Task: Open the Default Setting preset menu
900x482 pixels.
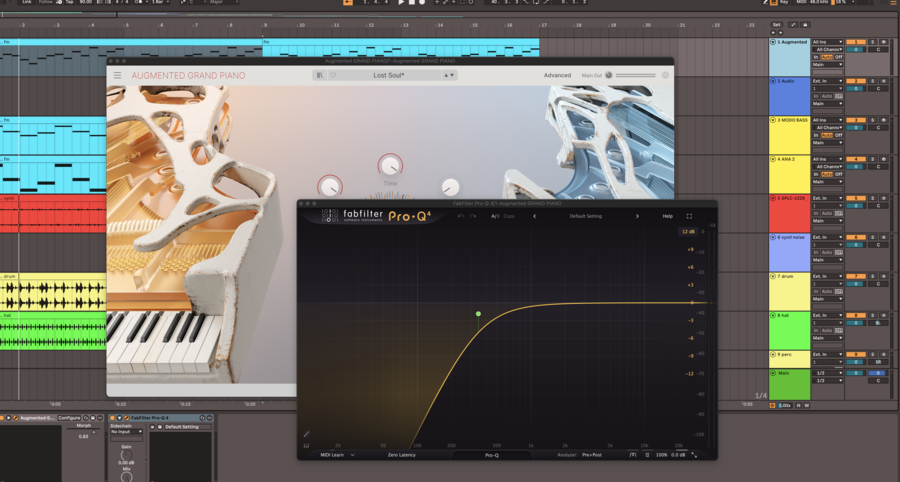Action: [x=585, y=216]
